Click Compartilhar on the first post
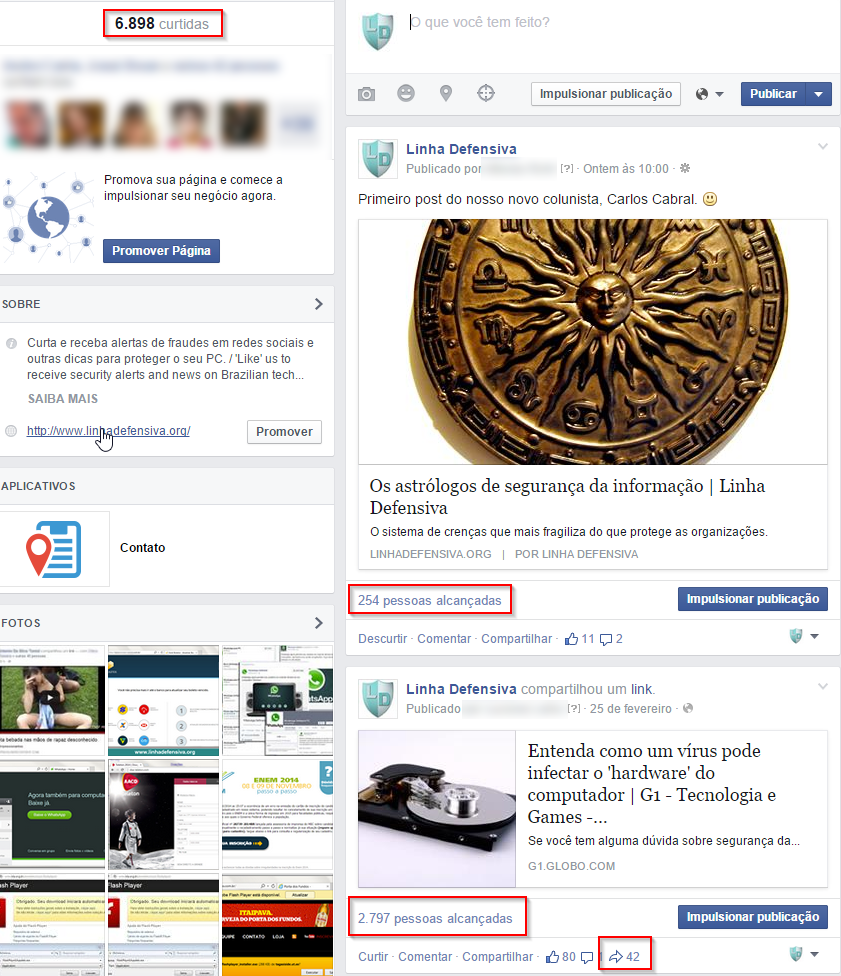The image size is (841, 976). (x=516, y=638)
